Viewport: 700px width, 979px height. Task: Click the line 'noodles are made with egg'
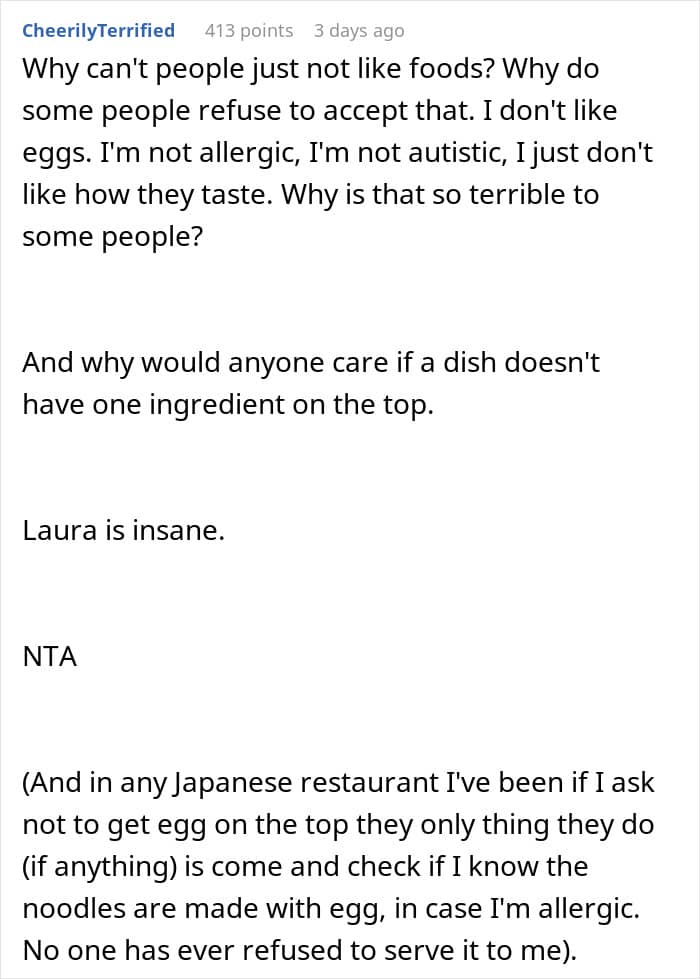click(x=331, y=909)
